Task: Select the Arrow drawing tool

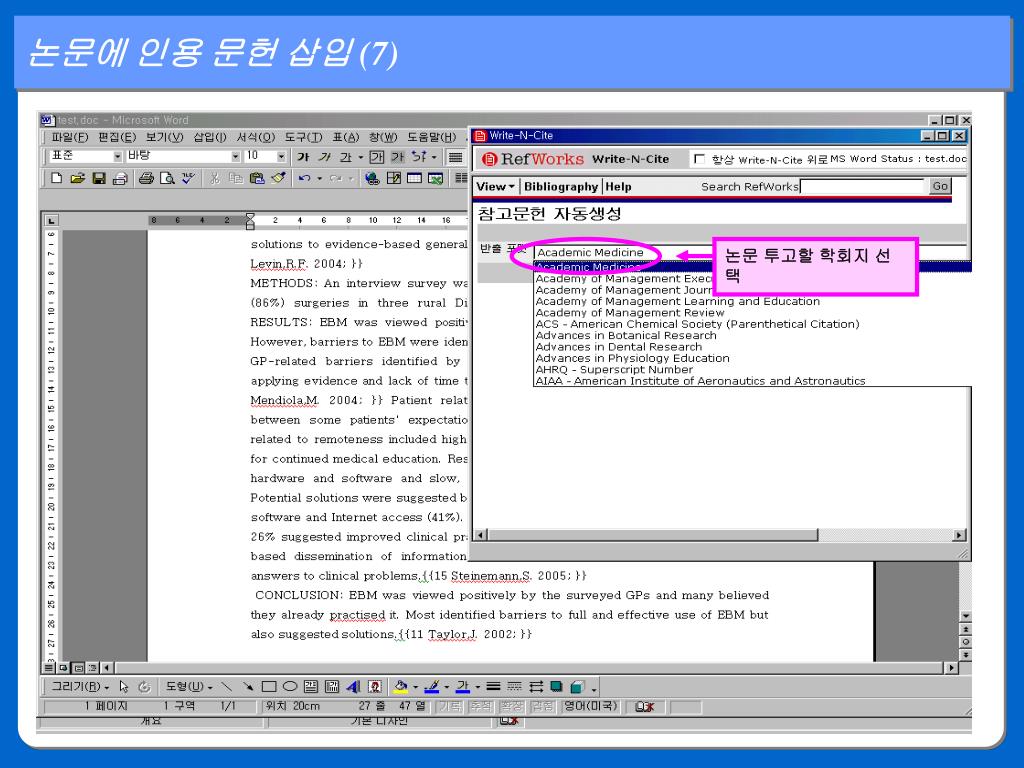Action: click(248, 686)
